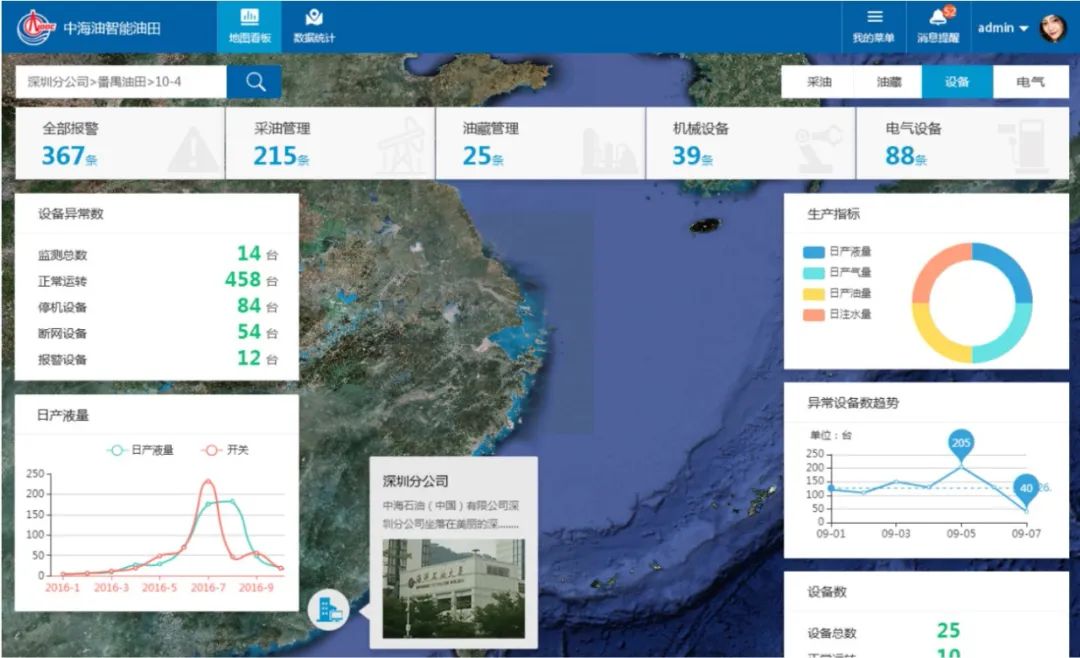The width and height of the screenshot is (1080, 658).
Task: Click the magnifier search button
Action: coord(255,82)
